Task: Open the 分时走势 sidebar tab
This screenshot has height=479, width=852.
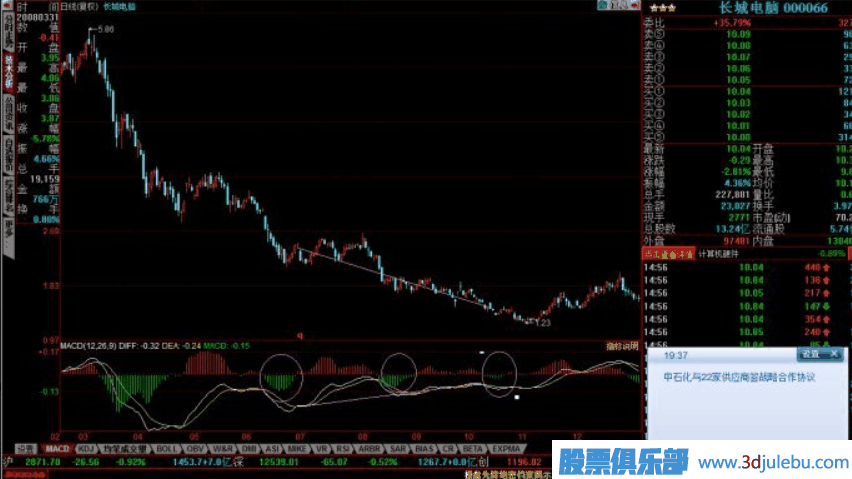Action: pyautogui.click(x=8, y=31)
